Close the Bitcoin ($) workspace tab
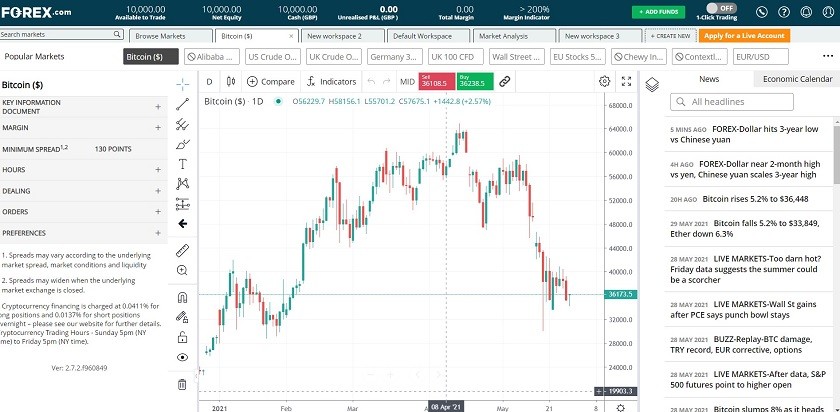Screen dimensions: 840x412 click(291, 36)
